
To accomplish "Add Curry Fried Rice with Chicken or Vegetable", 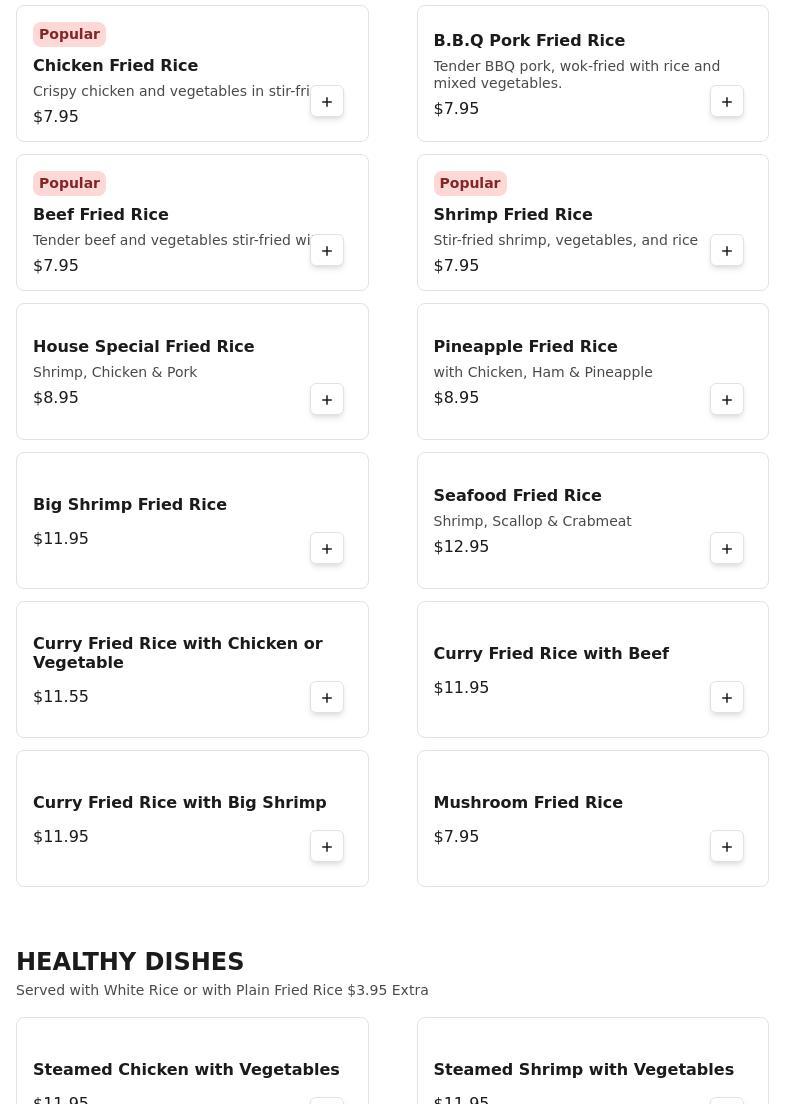I will click(x=327, y=698).
